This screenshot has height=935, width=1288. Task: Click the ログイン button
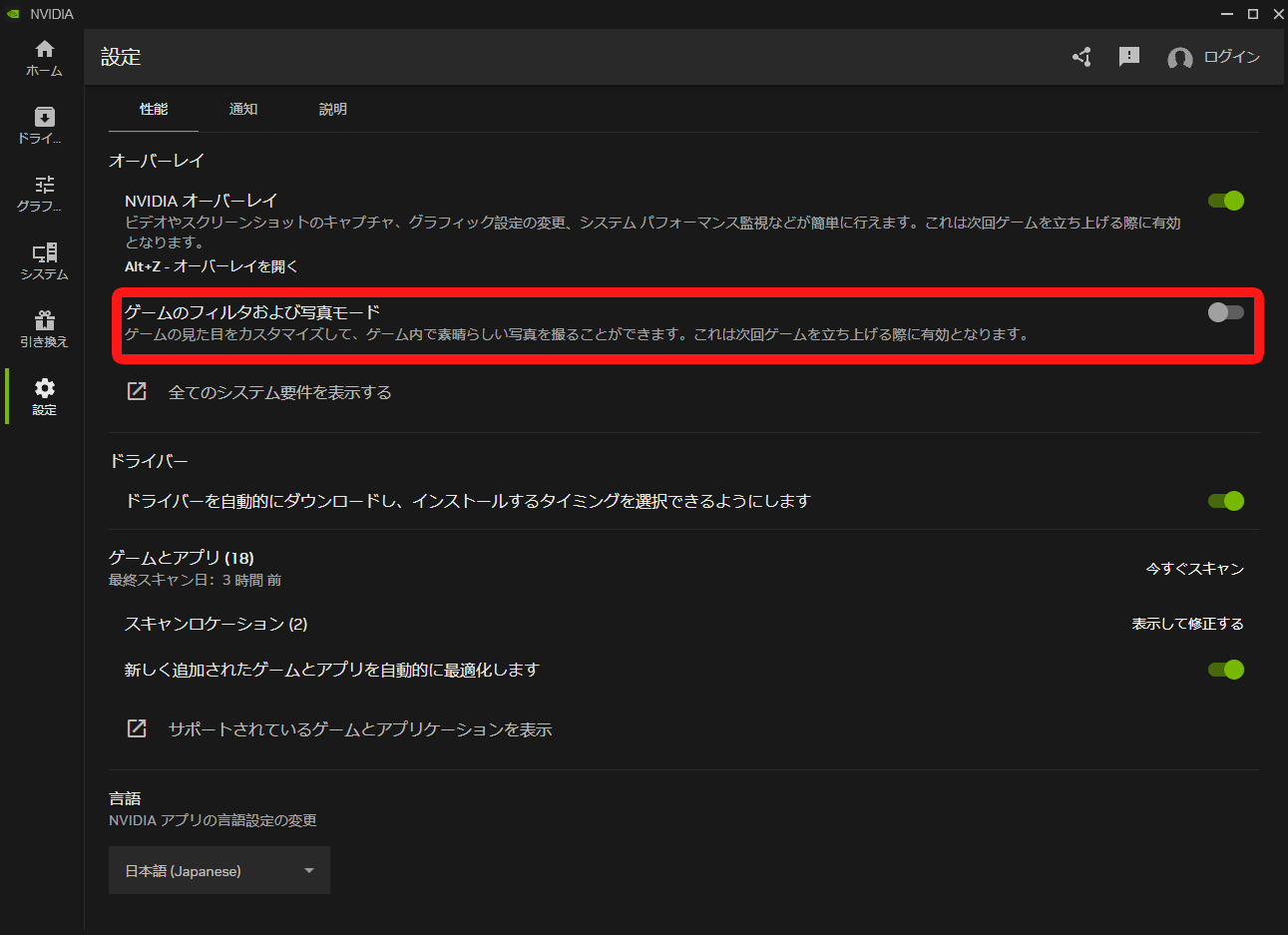1232,57
